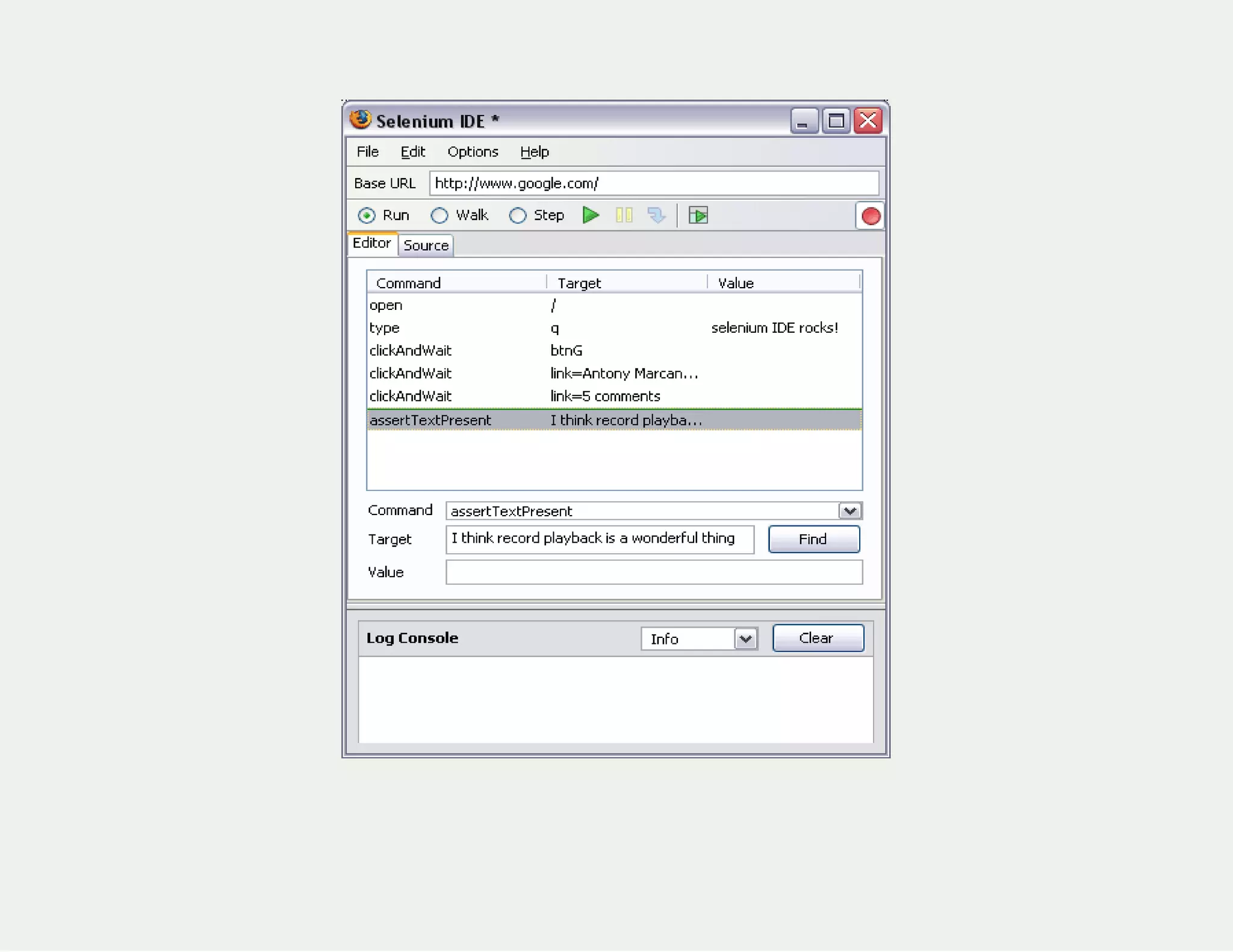1233x952 pixels.
Task: Expand the Command combo box dropdown arrow
Action: coord(849,511)
